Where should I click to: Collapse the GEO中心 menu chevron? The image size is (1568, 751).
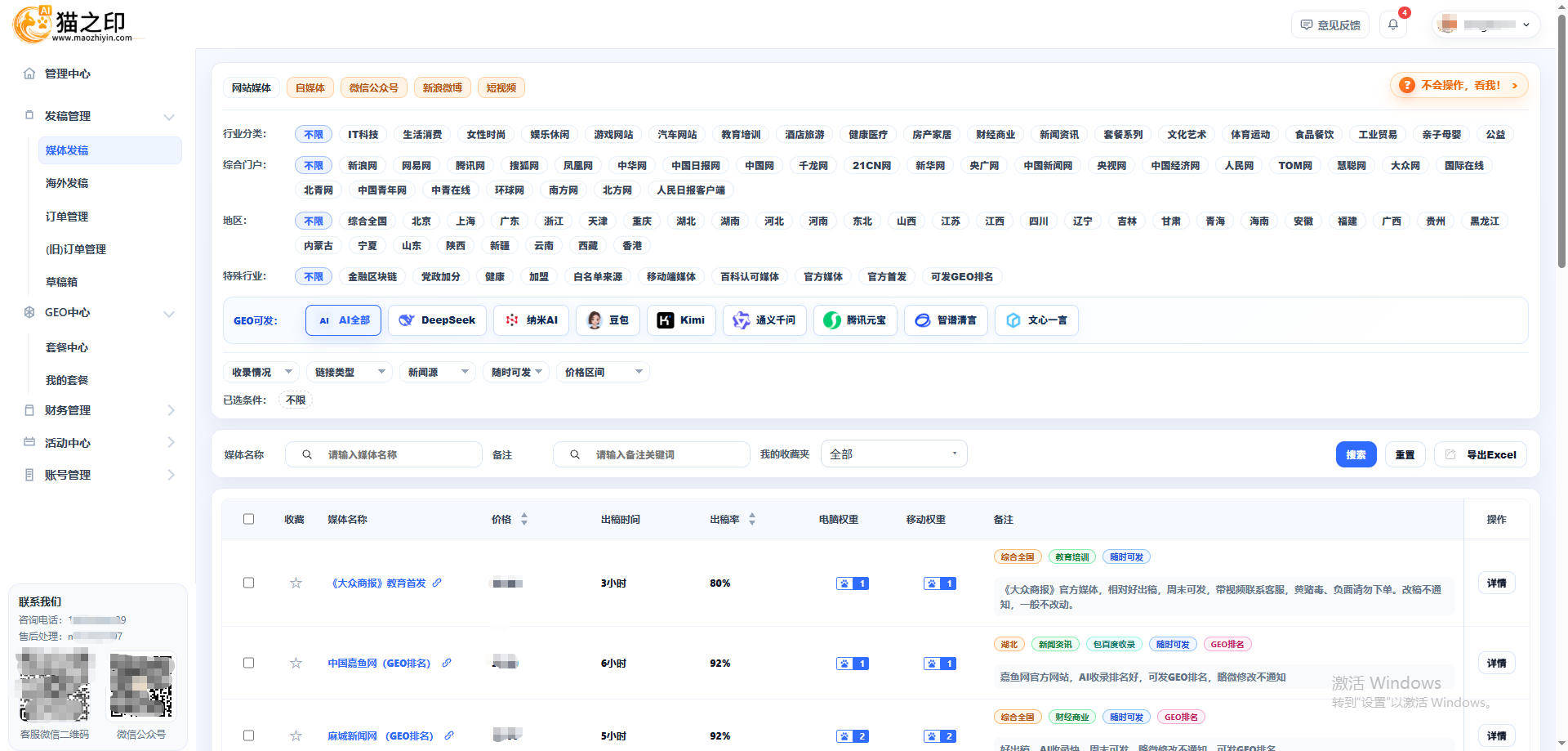[x=169, y=314]
